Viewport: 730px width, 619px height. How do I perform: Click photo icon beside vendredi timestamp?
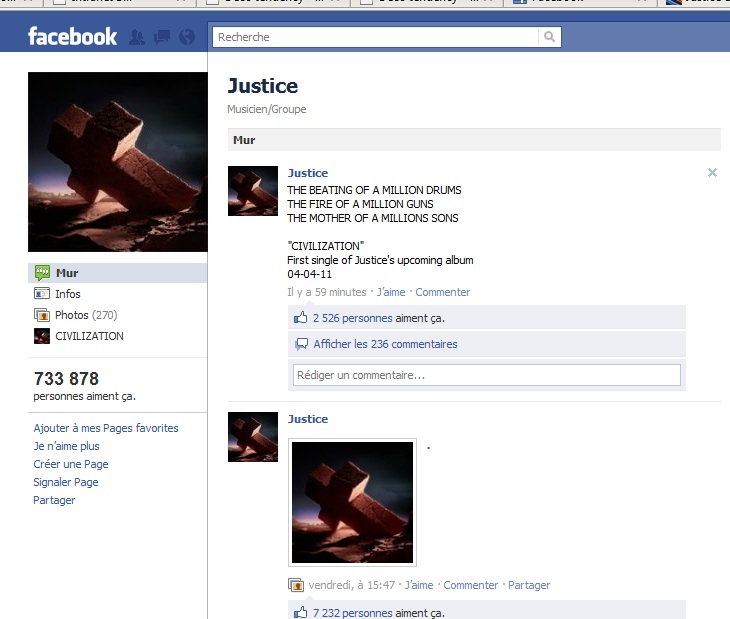pos(296,585)
